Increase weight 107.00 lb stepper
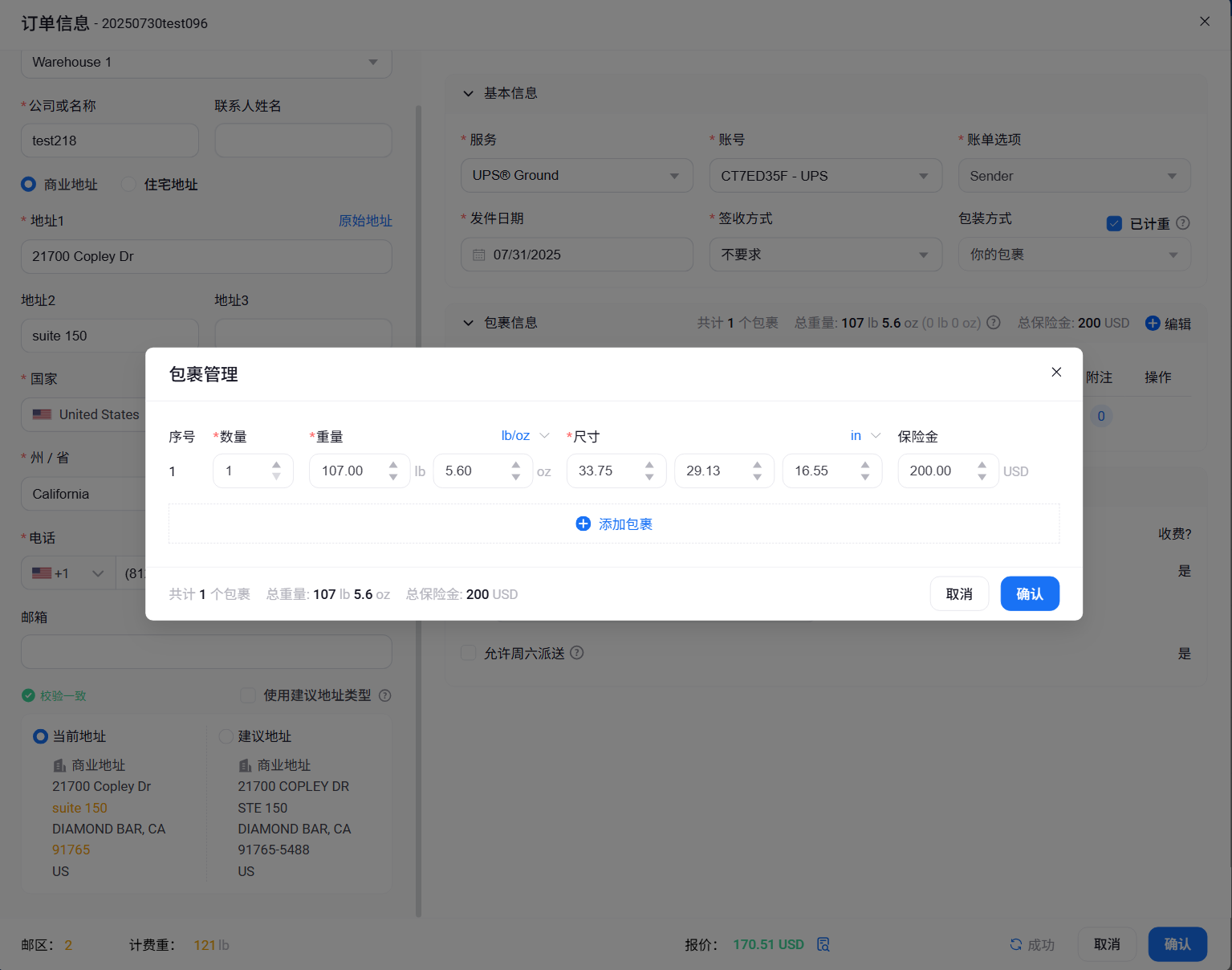 [393, 465]
